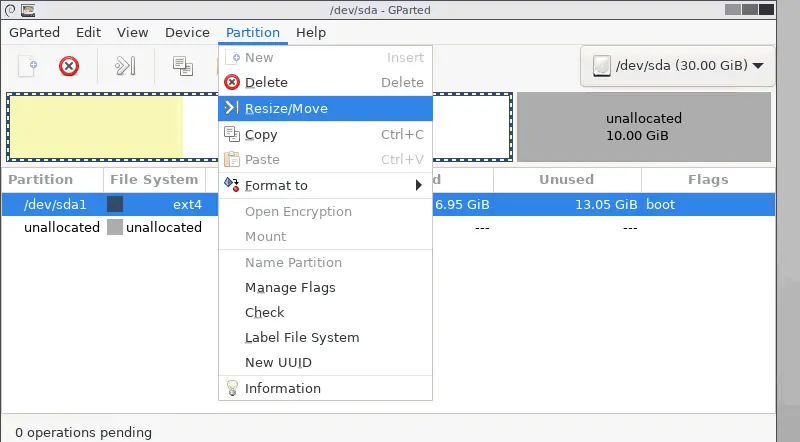
Task: Select Manage Flags menu entry
Action: 326,287
